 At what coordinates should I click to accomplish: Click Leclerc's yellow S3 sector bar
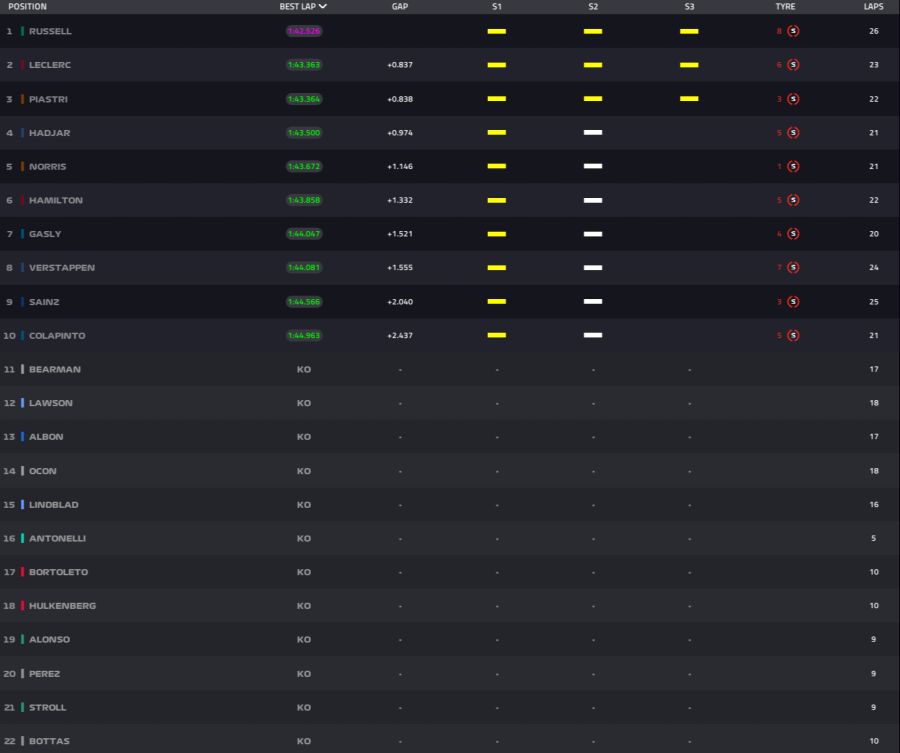tap(689, 65)
